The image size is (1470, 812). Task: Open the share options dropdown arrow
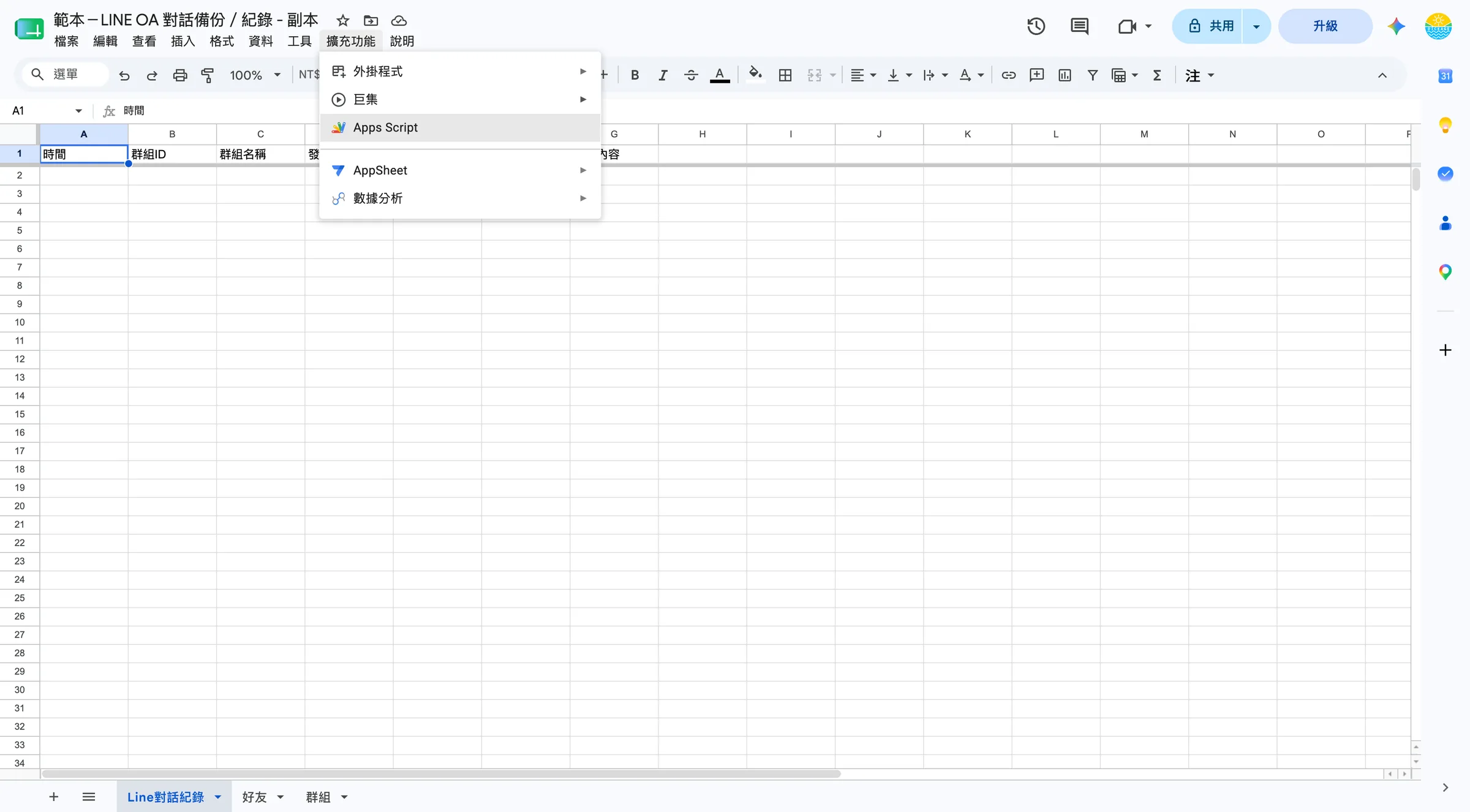(x=1256, y=26)
